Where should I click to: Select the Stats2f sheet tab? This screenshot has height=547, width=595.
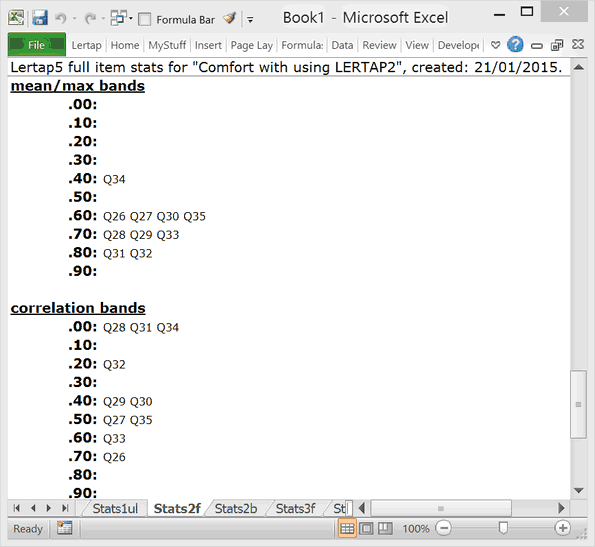(x=177, y=508)
